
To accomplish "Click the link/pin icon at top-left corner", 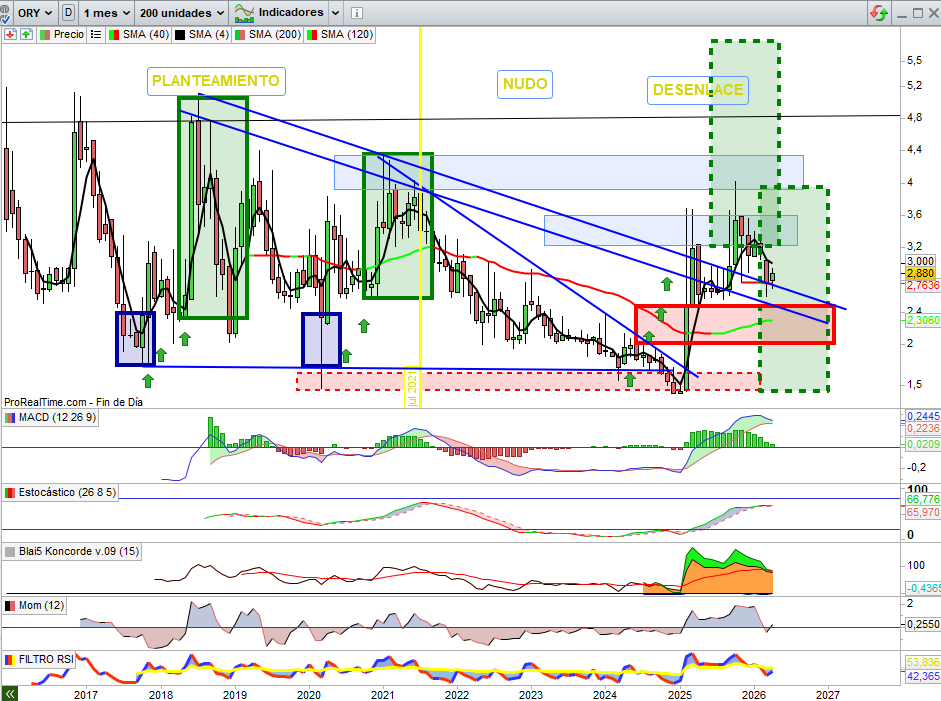I will pyautogui.click(x=5, y=13).
